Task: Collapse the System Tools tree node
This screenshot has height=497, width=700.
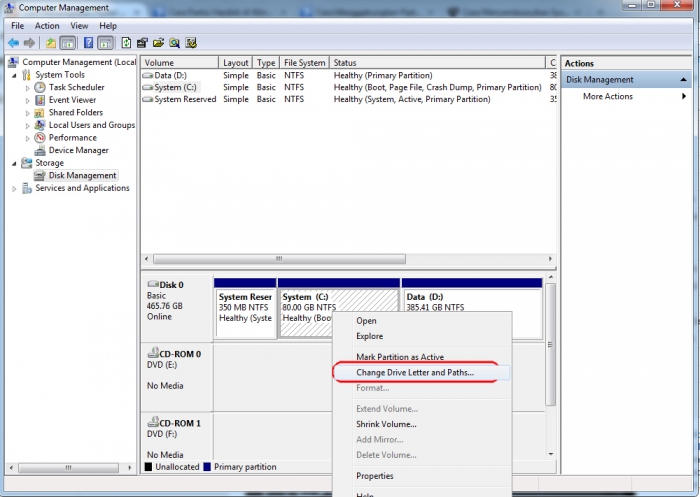Action: [x=14, y=75]
